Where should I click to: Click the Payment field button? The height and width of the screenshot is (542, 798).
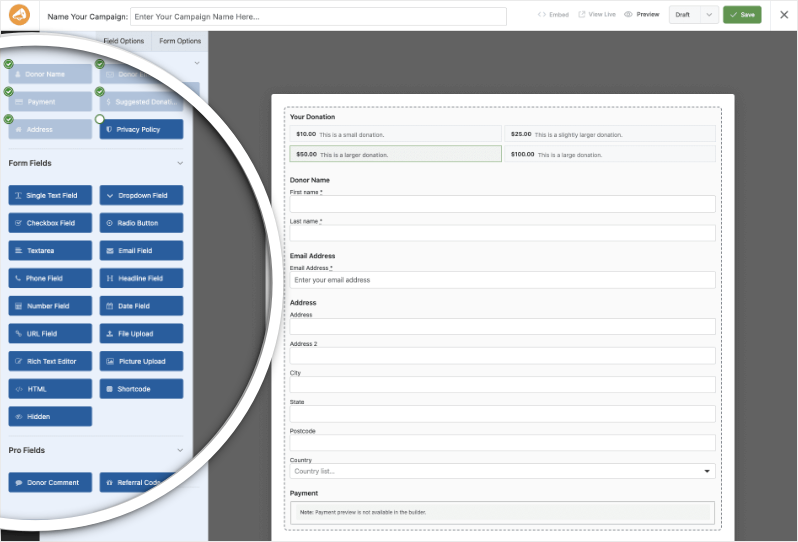coord(50,102)
